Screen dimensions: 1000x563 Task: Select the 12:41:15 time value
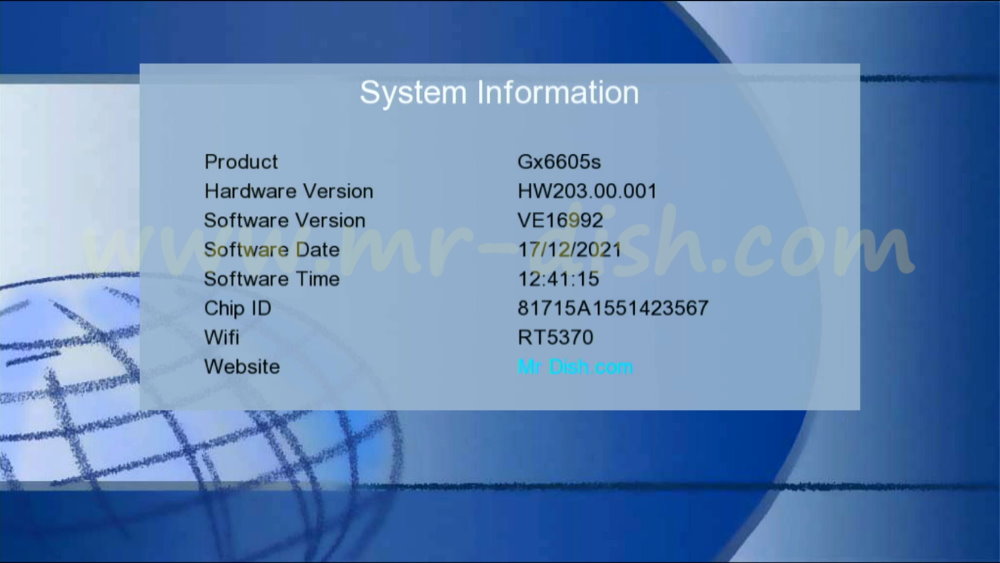pos(558,279)
